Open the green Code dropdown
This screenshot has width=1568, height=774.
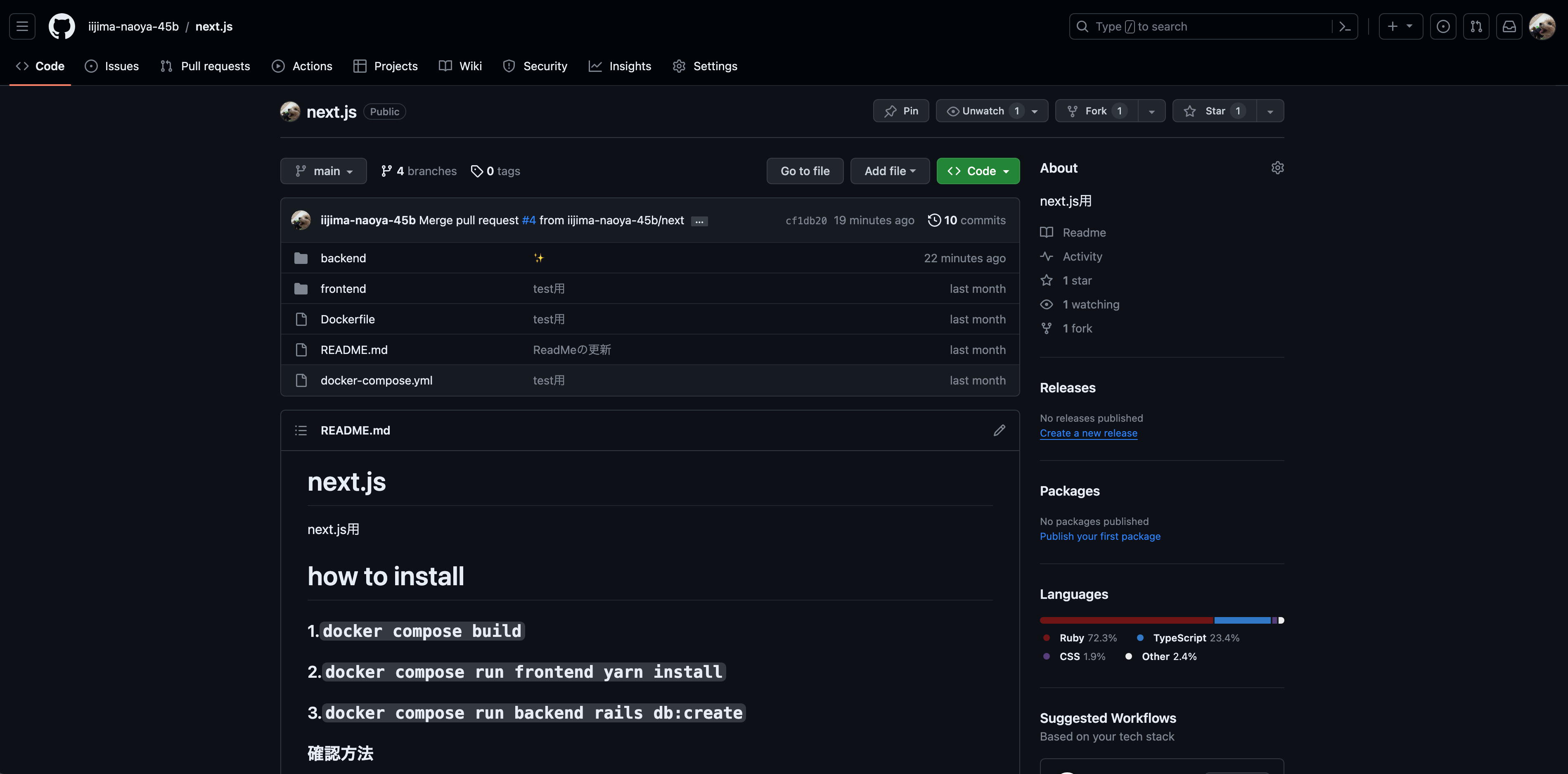pos(978,171)
